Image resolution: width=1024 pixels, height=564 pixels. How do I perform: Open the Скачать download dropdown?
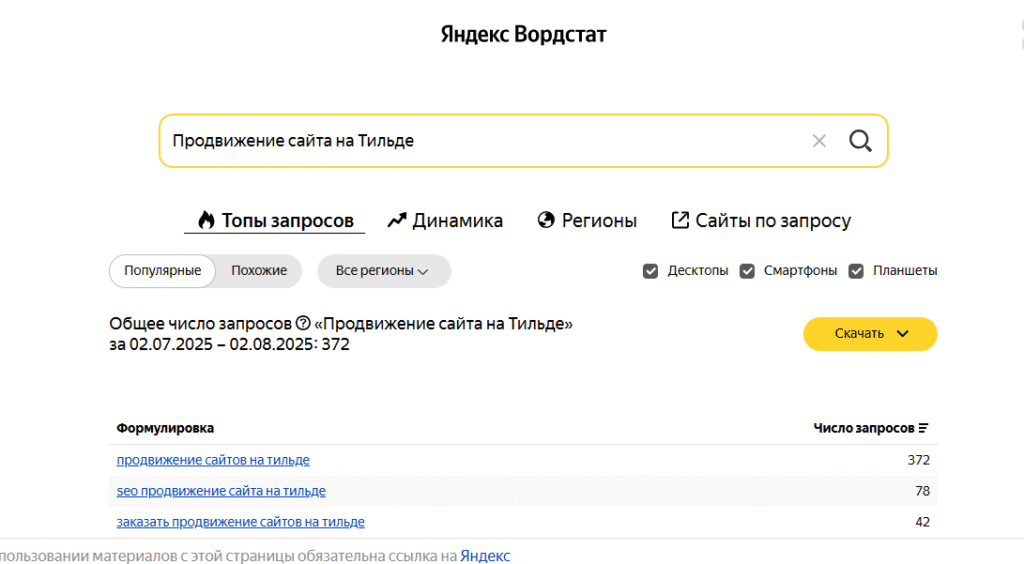[x=870, y=334]
